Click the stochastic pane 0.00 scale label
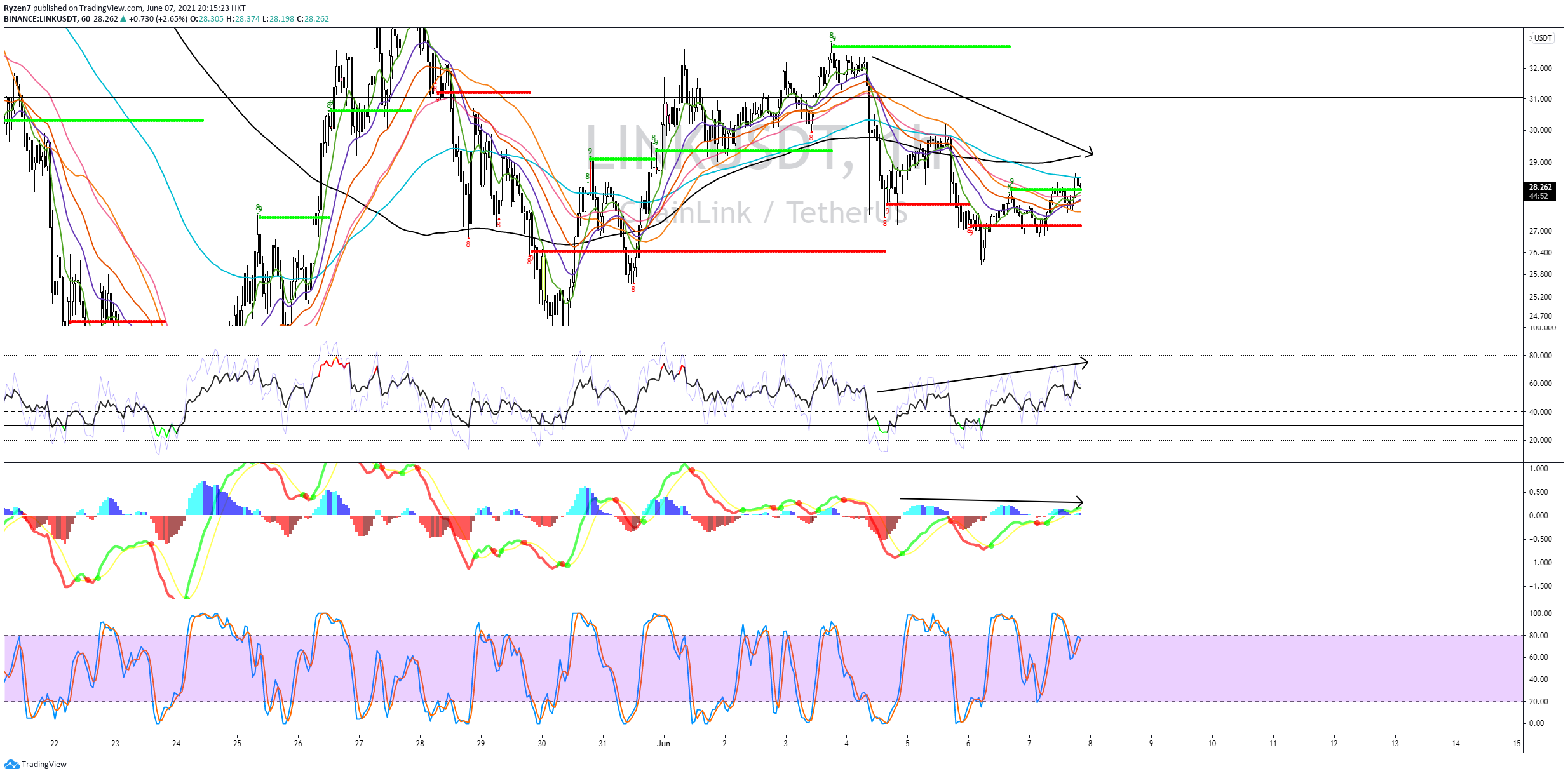The height and width of the screenshot is (776, 1568). pos(1537,723)
